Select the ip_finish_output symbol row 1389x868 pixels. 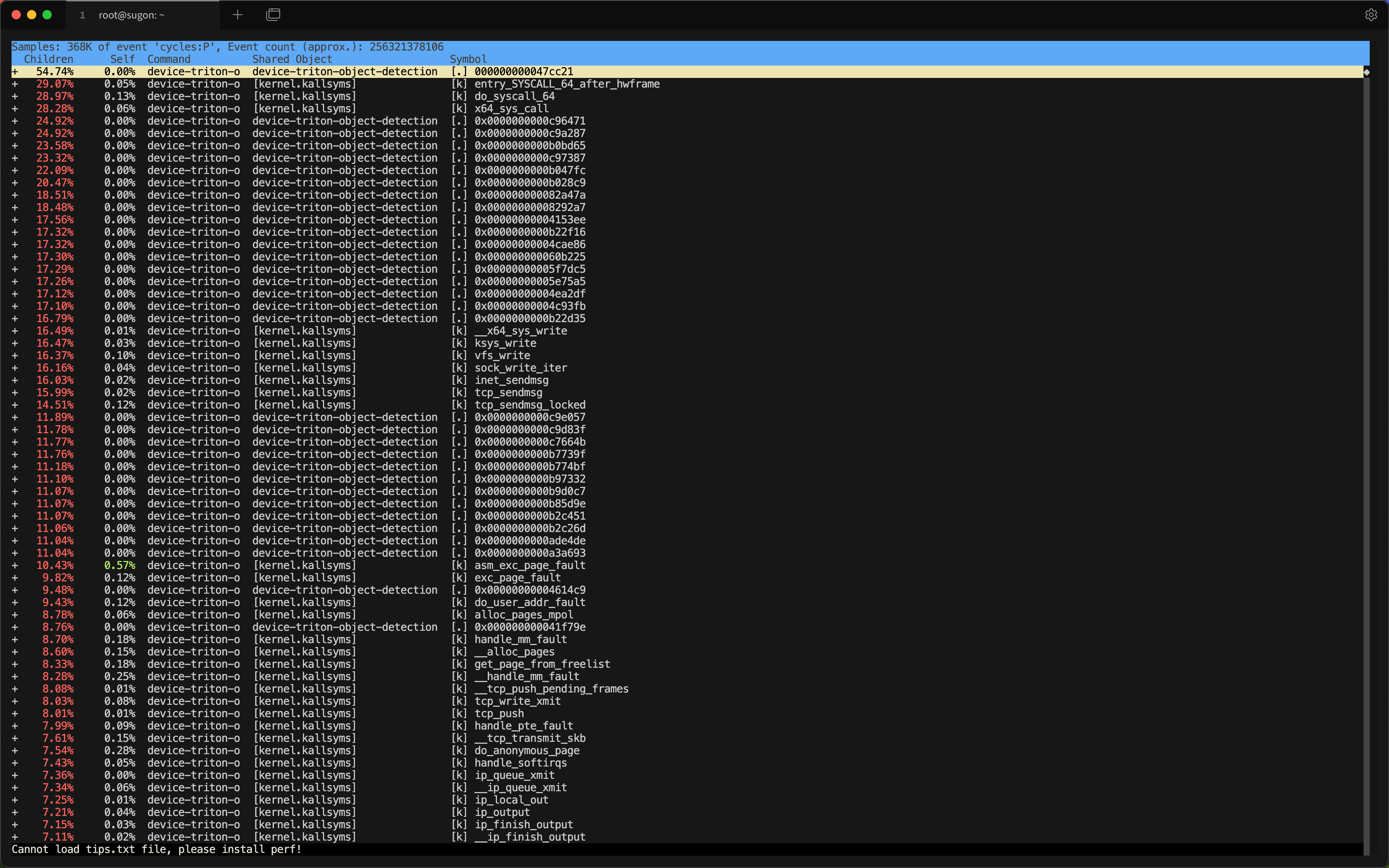[523, 824]
